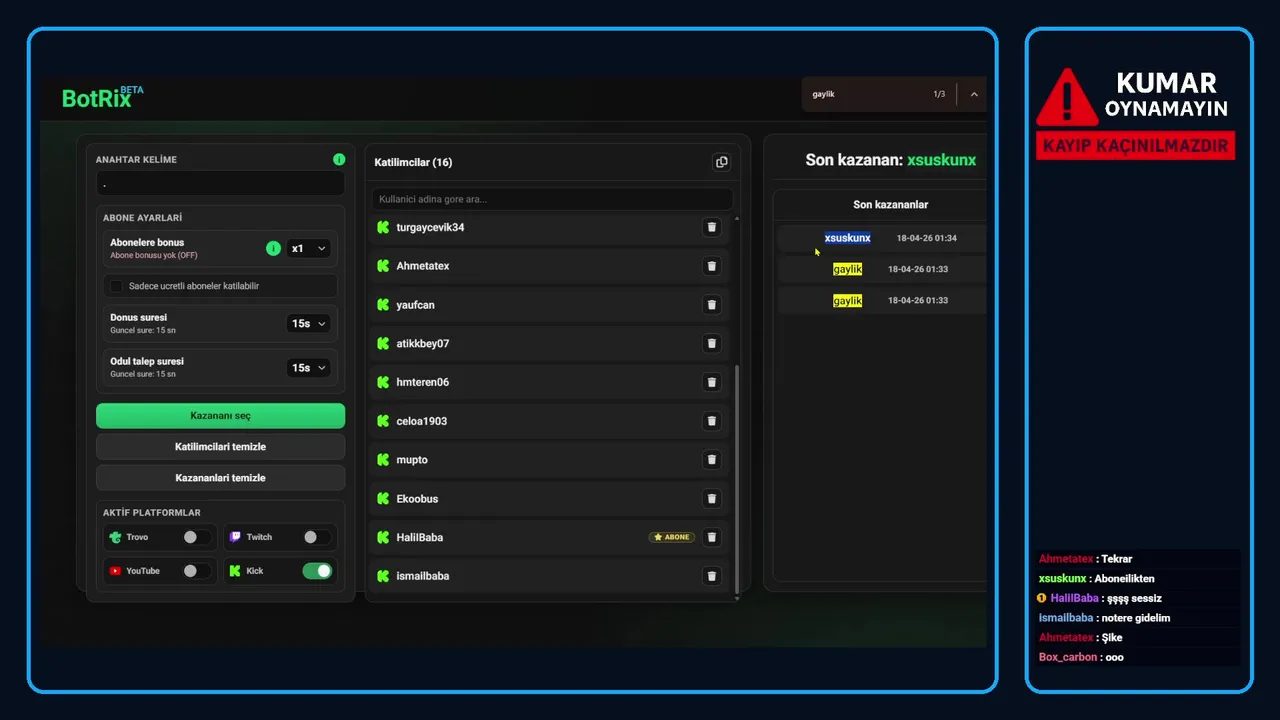Click the Kazananı seç button
1280x720 pixels.
220,415
